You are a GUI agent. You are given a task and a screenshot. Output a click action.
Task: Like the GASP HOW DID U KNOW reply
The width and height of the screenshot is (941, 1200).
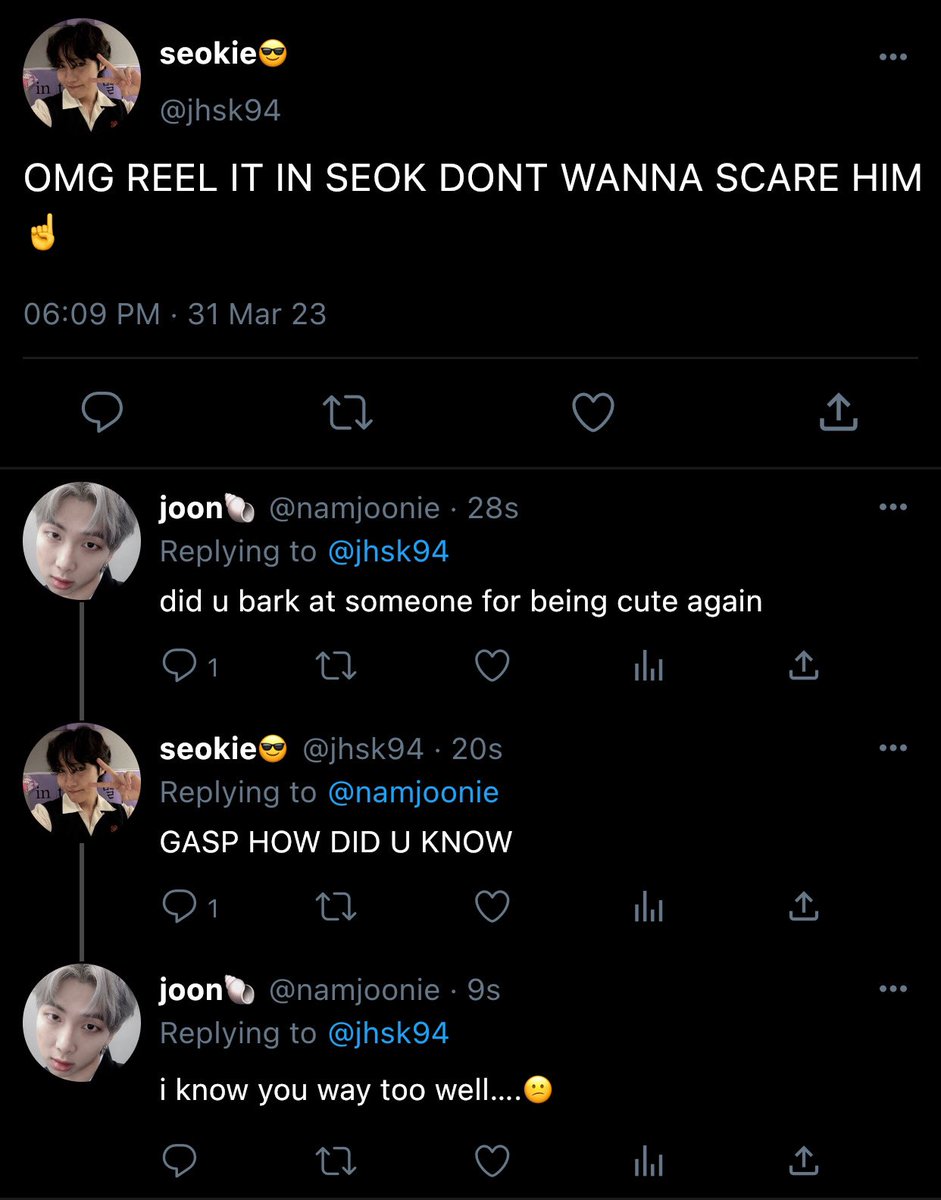491,906
